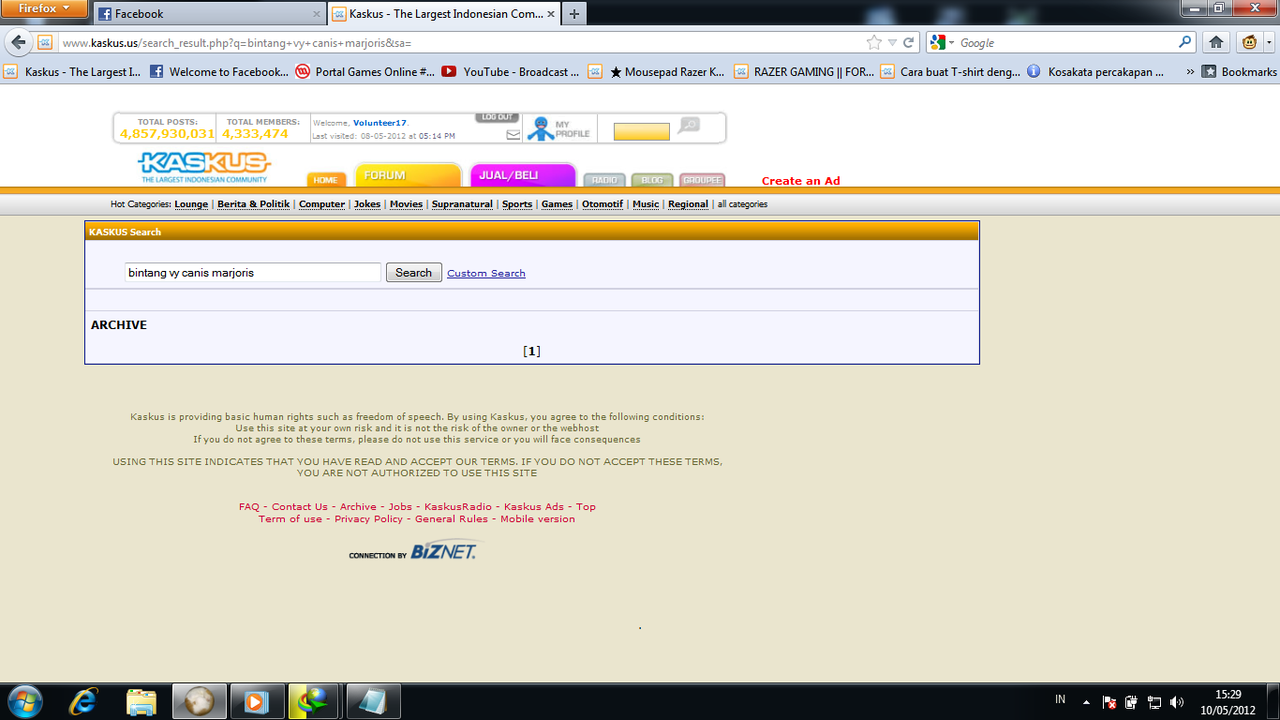Image resolution: width=1280 pixels, height=720 pixels.
Task: Click the Internet Download Manager taskbar icon
Action: tap(314, 702)
